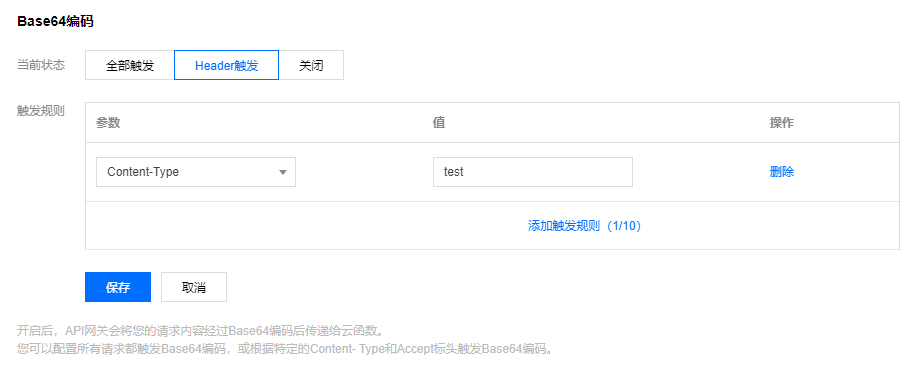Save settings with the 保存 button
907x365 pixels.
[x=118, y=287]
